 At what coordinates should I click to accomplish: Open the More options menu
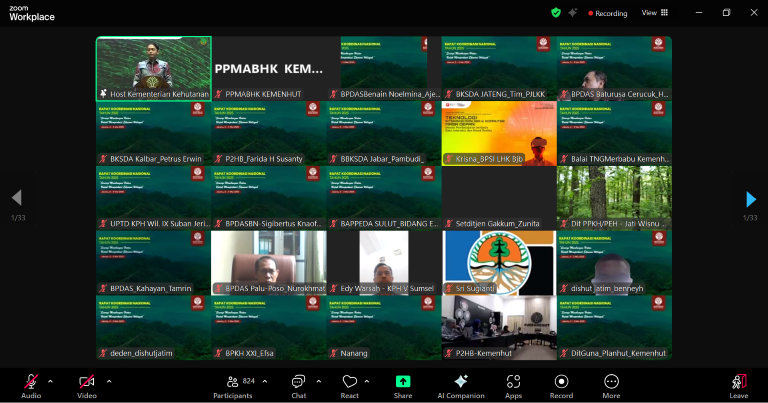tap(611, 383)
